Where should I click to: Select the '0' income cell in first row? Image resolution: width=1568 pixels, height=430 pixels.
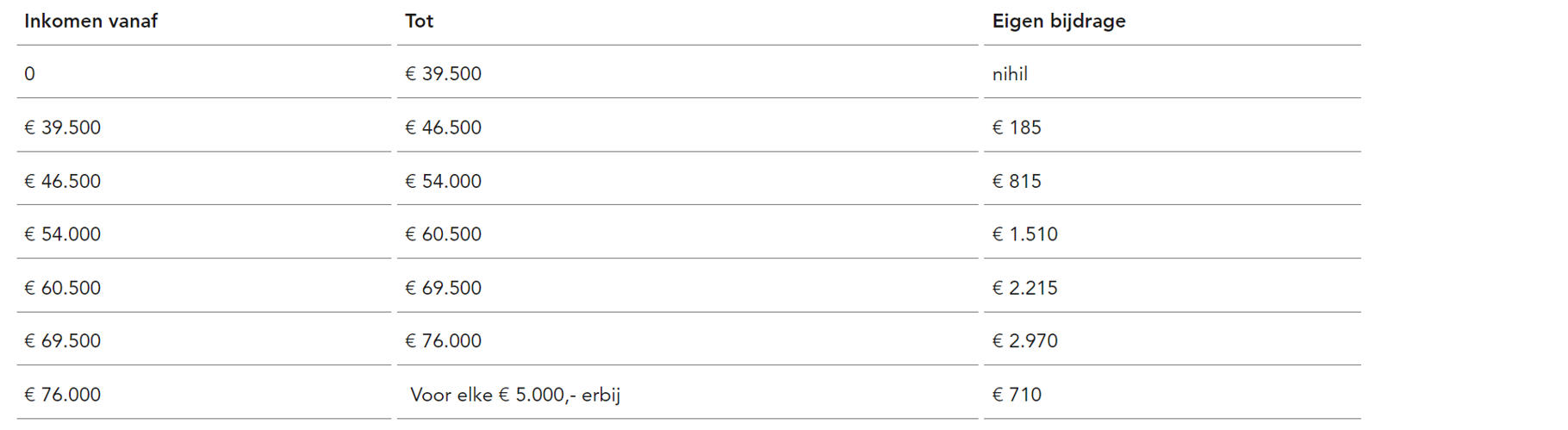tap(30, 74)
